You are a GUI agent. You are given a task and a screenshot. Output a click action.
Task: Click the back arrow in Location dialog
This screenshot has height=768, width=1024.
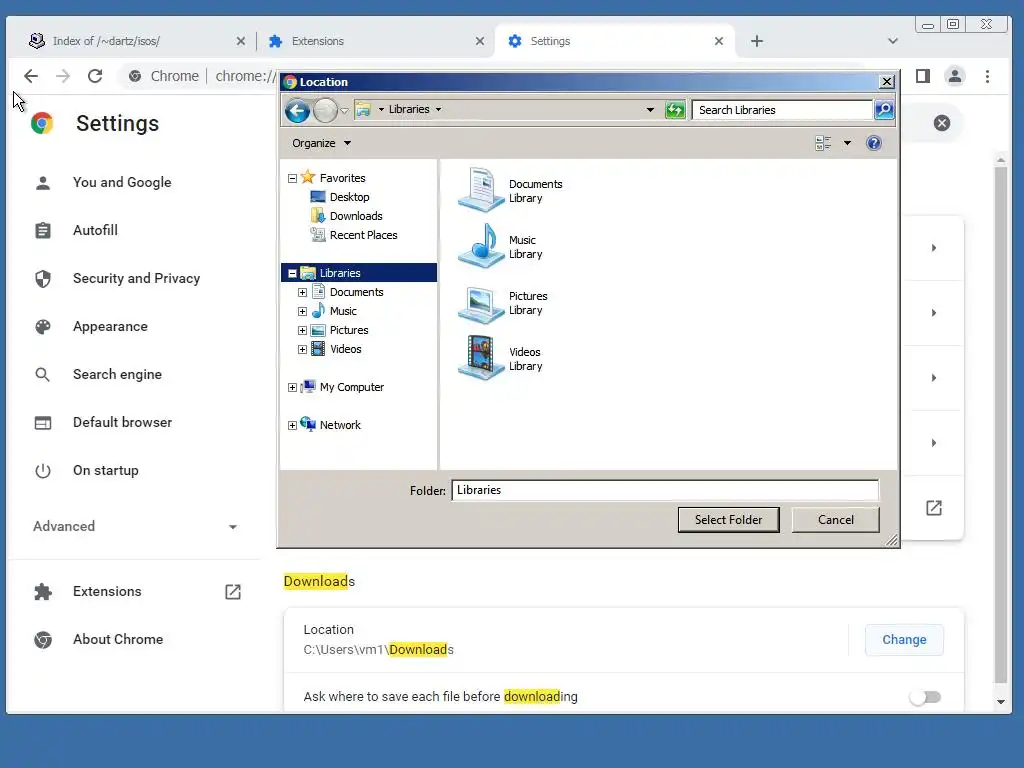tap(297, 110)
